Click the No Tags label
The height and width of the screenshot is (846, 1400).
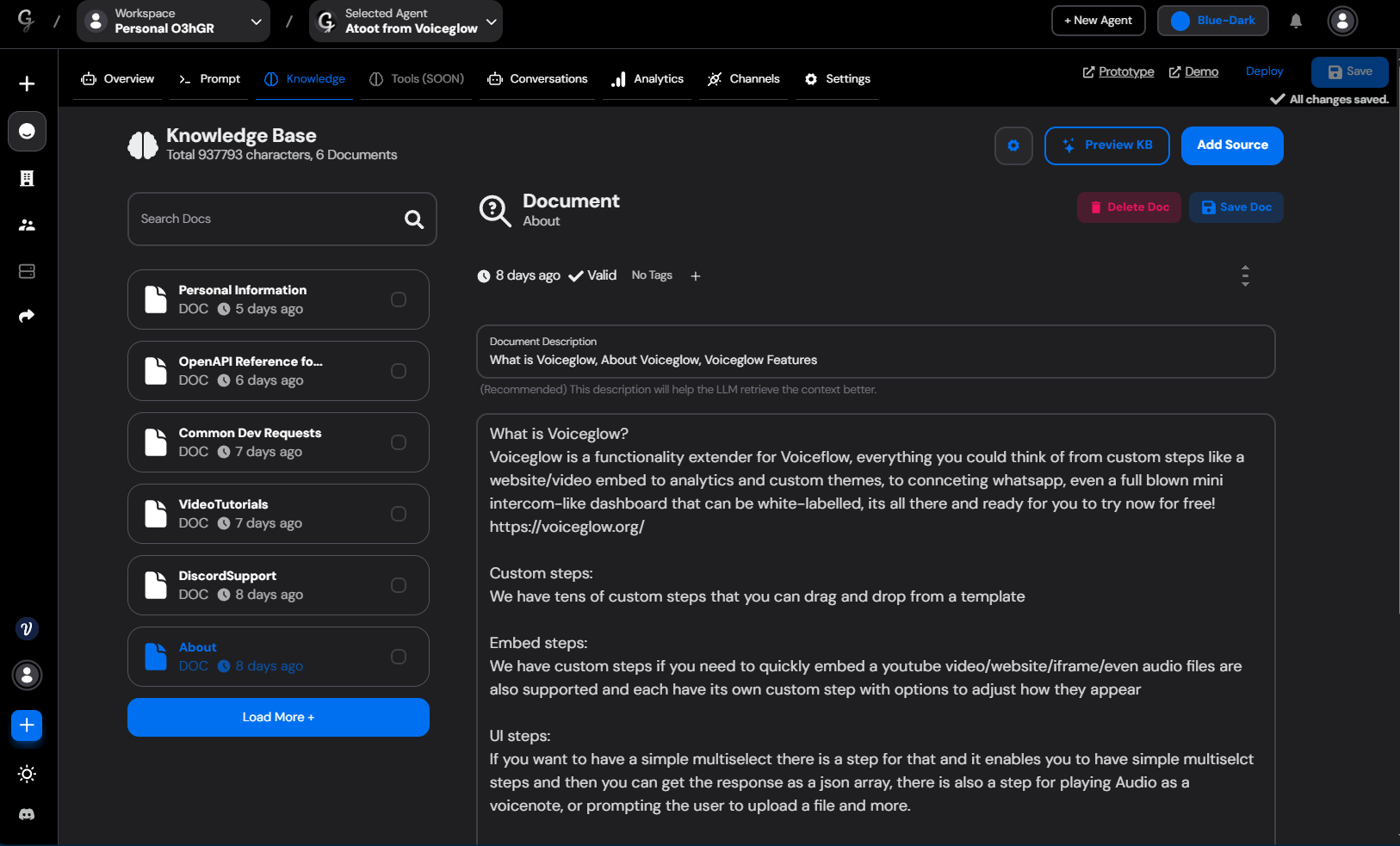click(652, 275)
